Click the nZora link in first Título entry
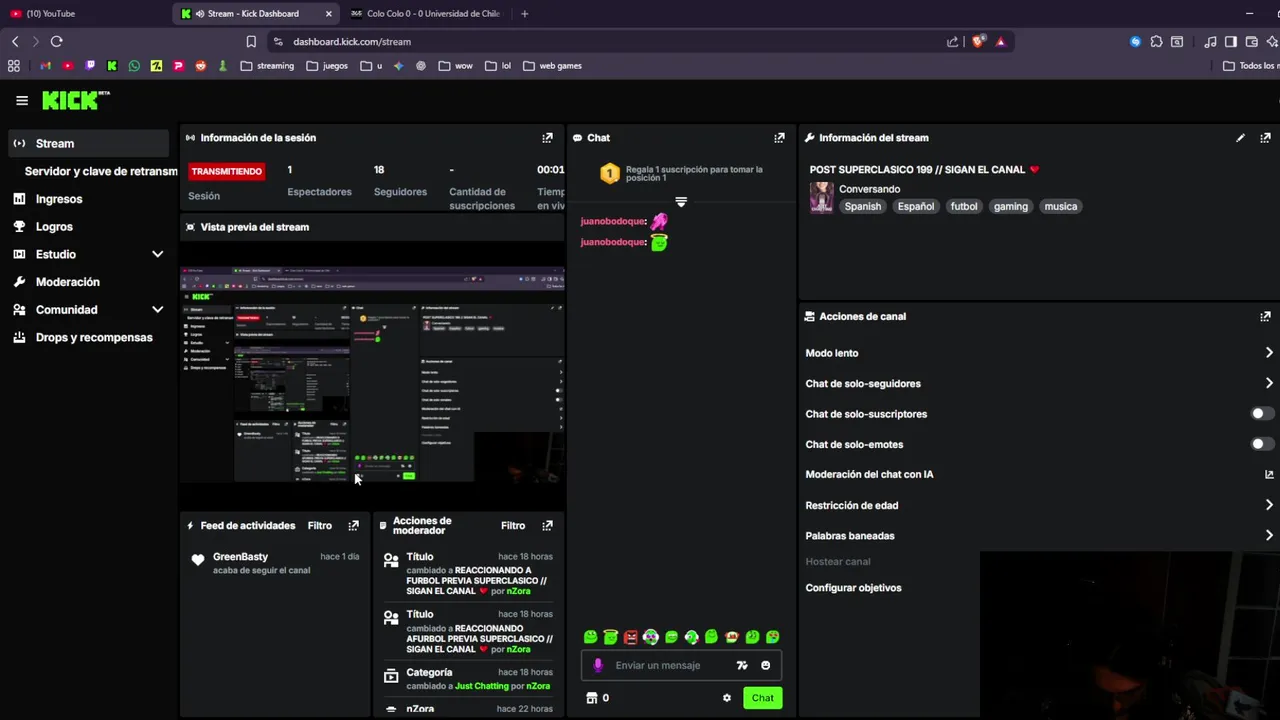Screen dimensions: 1280x720 pos(518,591)
